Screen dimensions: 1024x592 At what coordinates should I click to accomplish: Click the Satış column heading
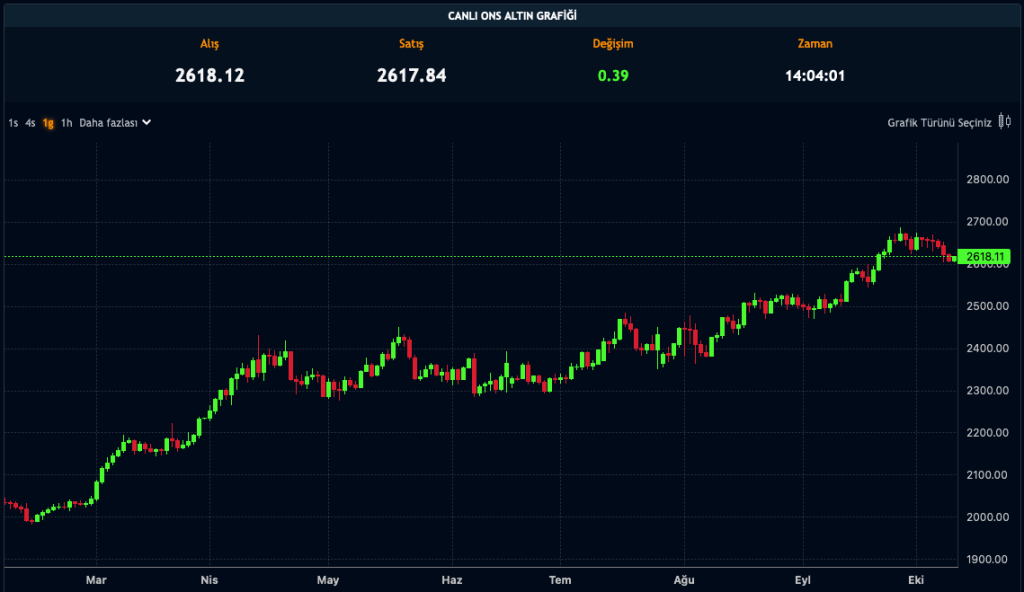[411, 44]
